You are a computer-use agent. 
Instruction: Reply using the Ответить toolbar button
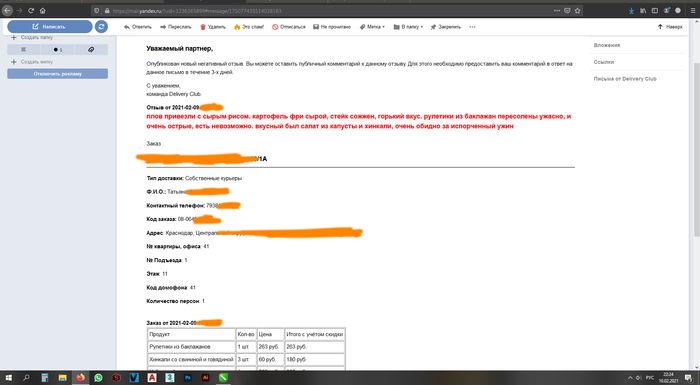coord(138,27)
